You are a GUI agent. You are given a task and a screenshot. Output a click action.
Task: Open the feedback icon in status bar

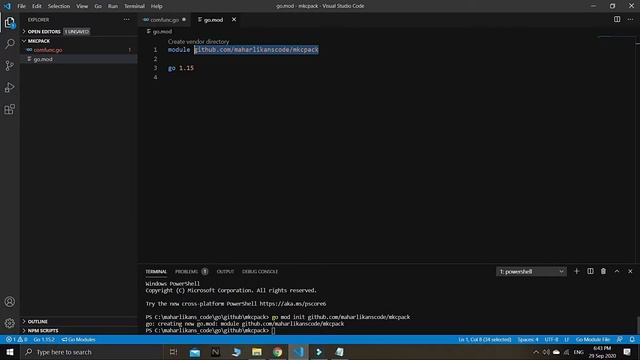(x=620, y=340)
